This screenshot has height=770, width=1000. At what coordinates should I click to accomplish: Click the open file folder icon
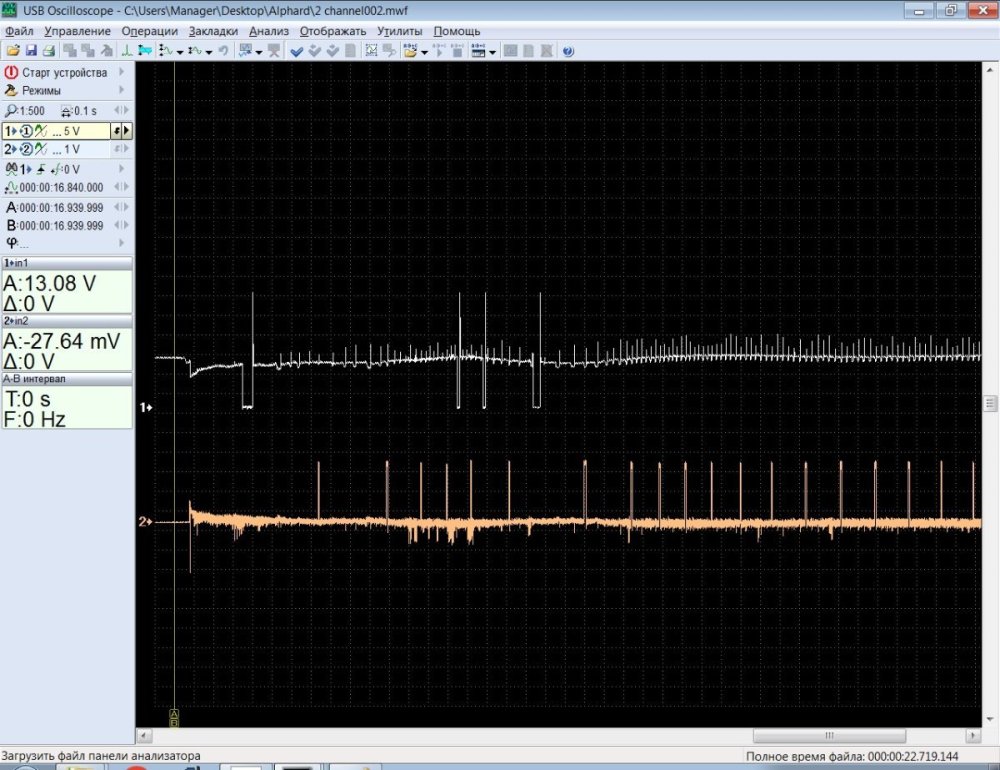click(x=13, y=51)
